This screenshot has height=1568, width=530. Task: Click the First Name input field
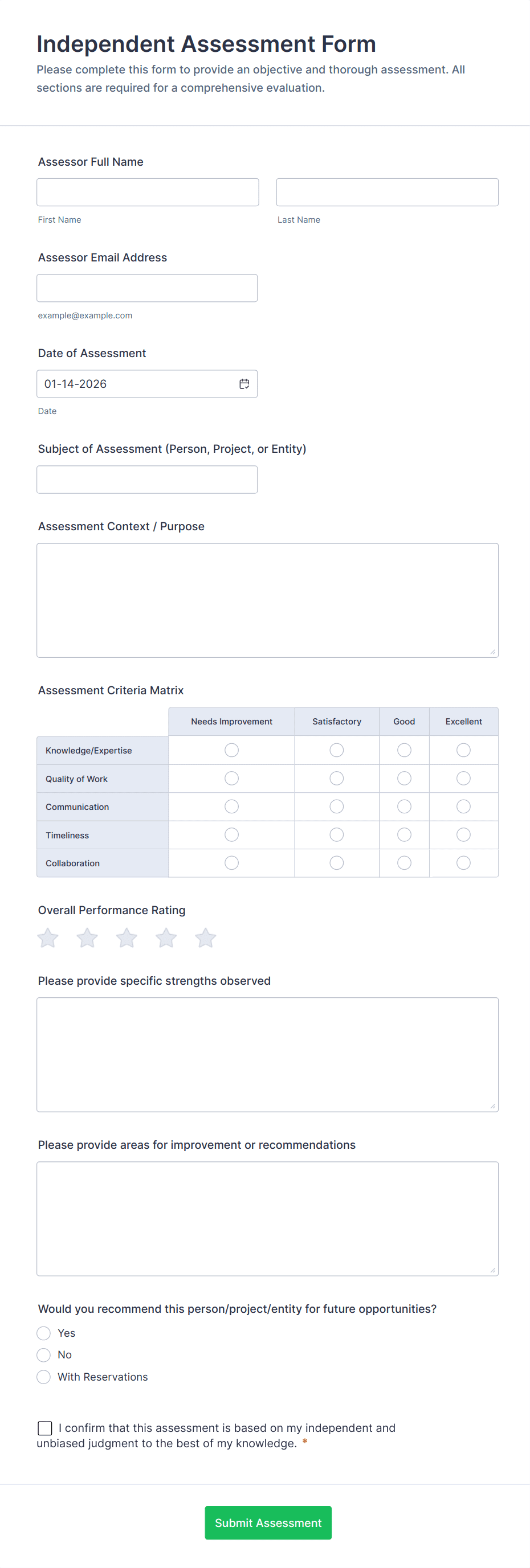(148, 192)
